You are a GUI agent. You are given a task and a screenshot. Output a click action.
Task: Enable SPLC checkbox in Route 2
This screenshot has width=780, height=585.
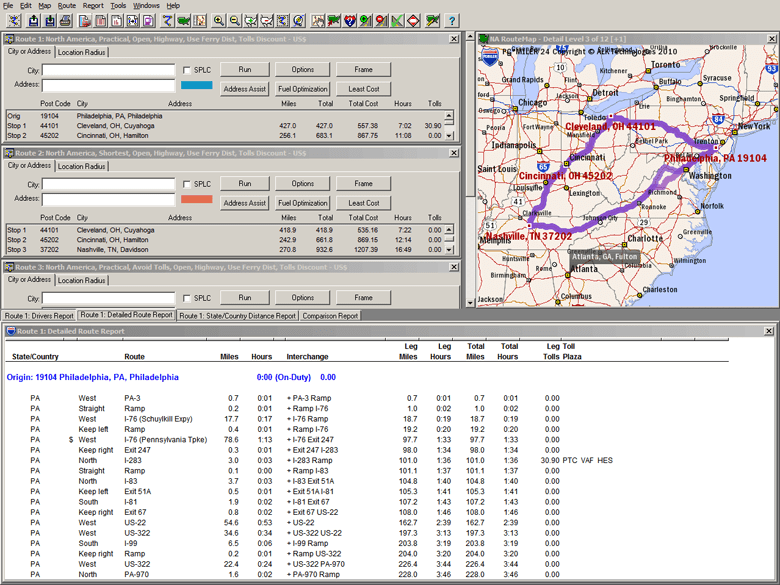coord(187,184)
